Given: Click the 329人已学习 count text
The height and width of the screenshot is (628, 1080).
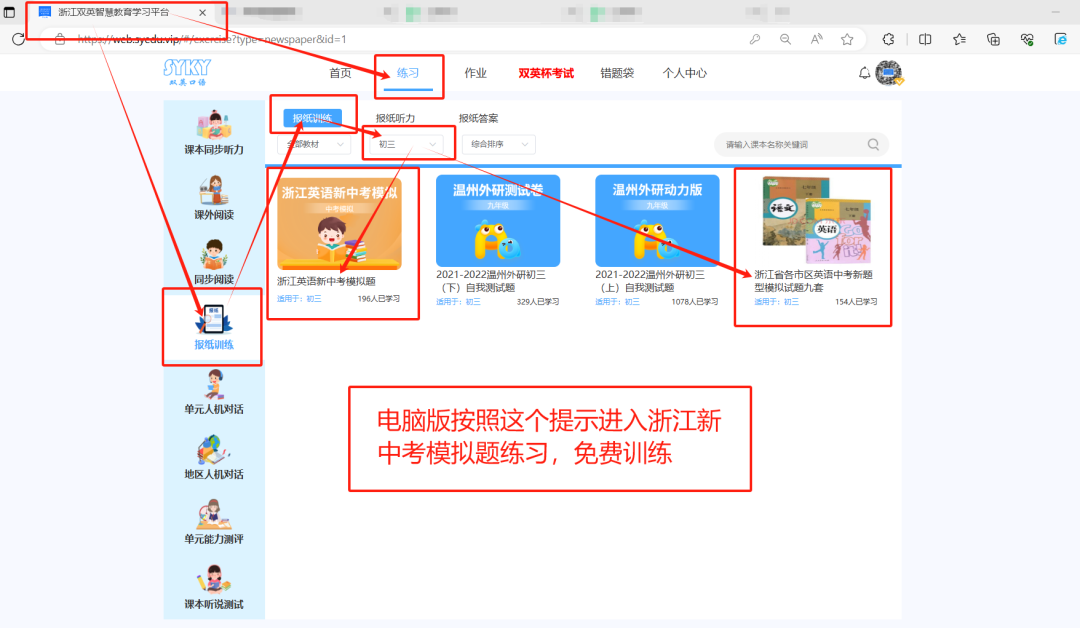Looking at the screenshot, I should (x=537, y=302).
